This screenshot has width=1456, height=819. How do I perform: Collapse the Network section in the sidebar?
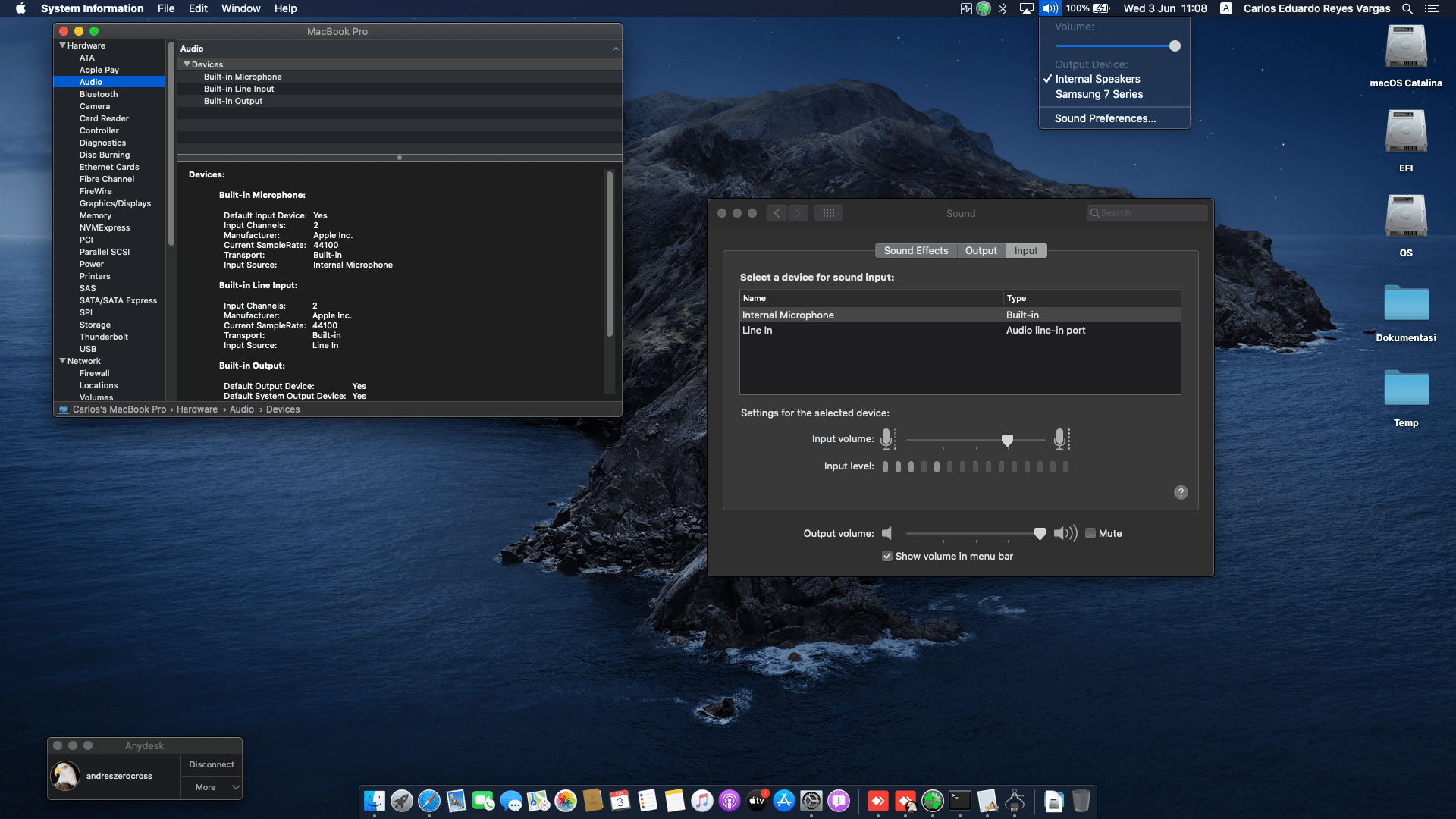63,361
